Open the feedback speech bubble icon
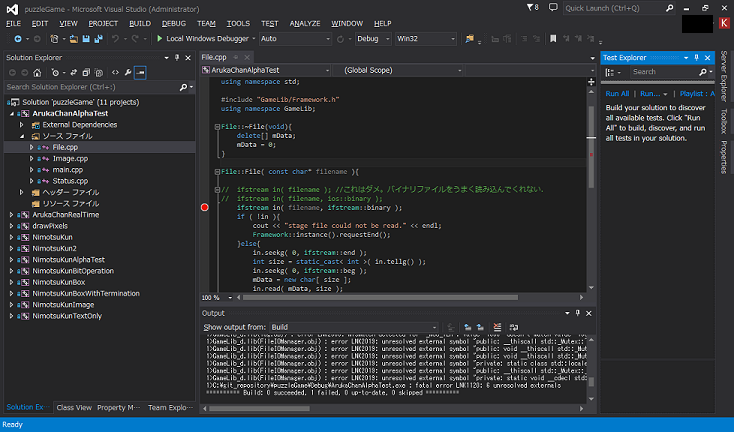 pyautogui.click(x=553, y=7)
